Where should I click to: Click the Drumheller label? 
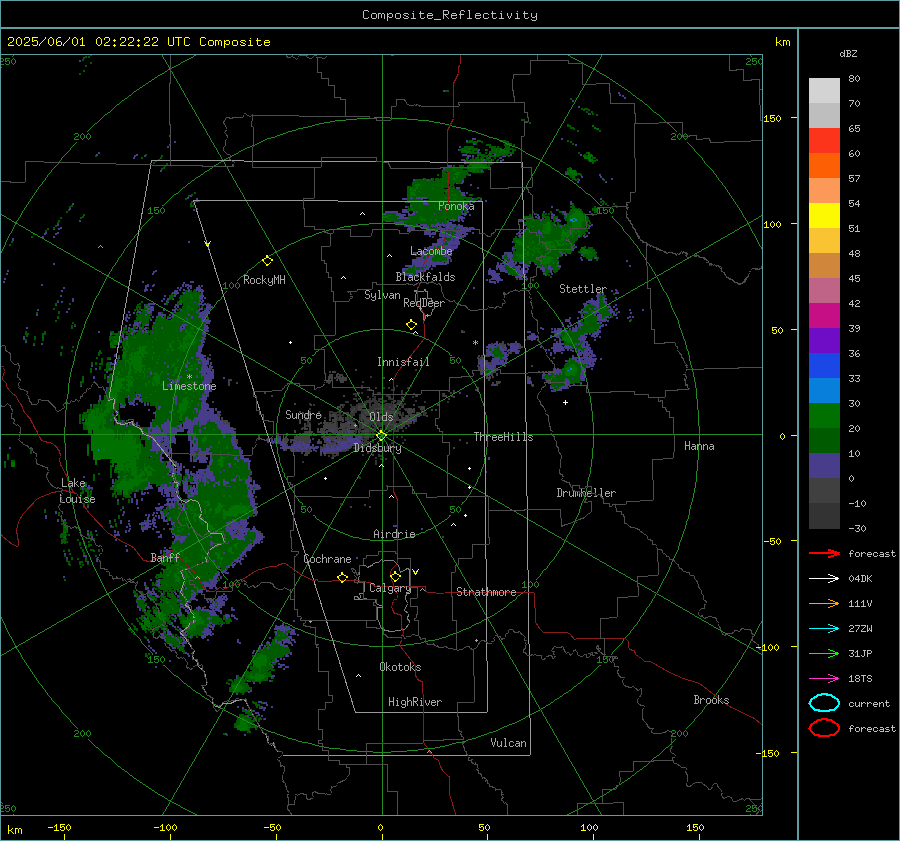586,493
